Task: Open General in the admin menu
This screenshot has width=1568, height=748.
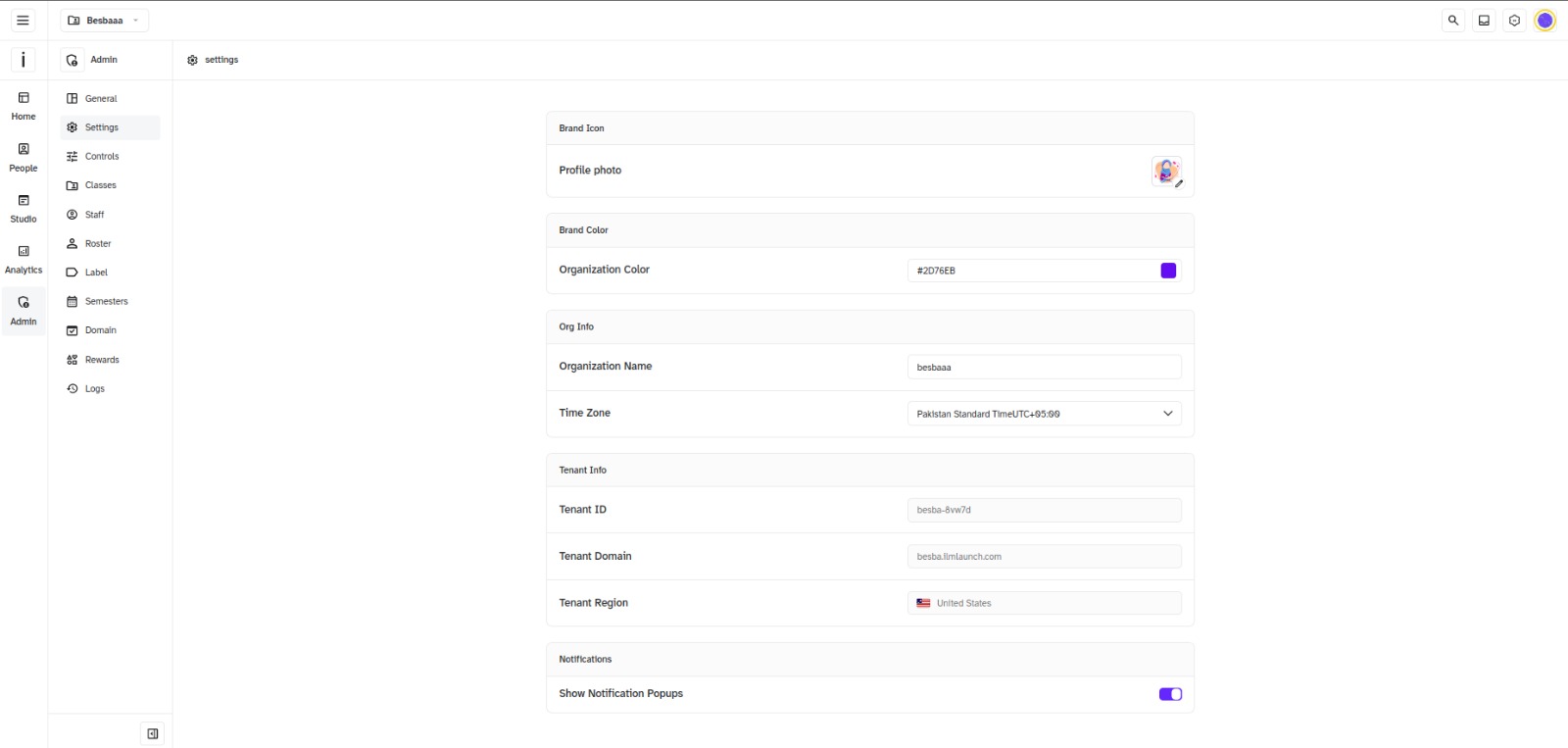Action: click(110, 99)
